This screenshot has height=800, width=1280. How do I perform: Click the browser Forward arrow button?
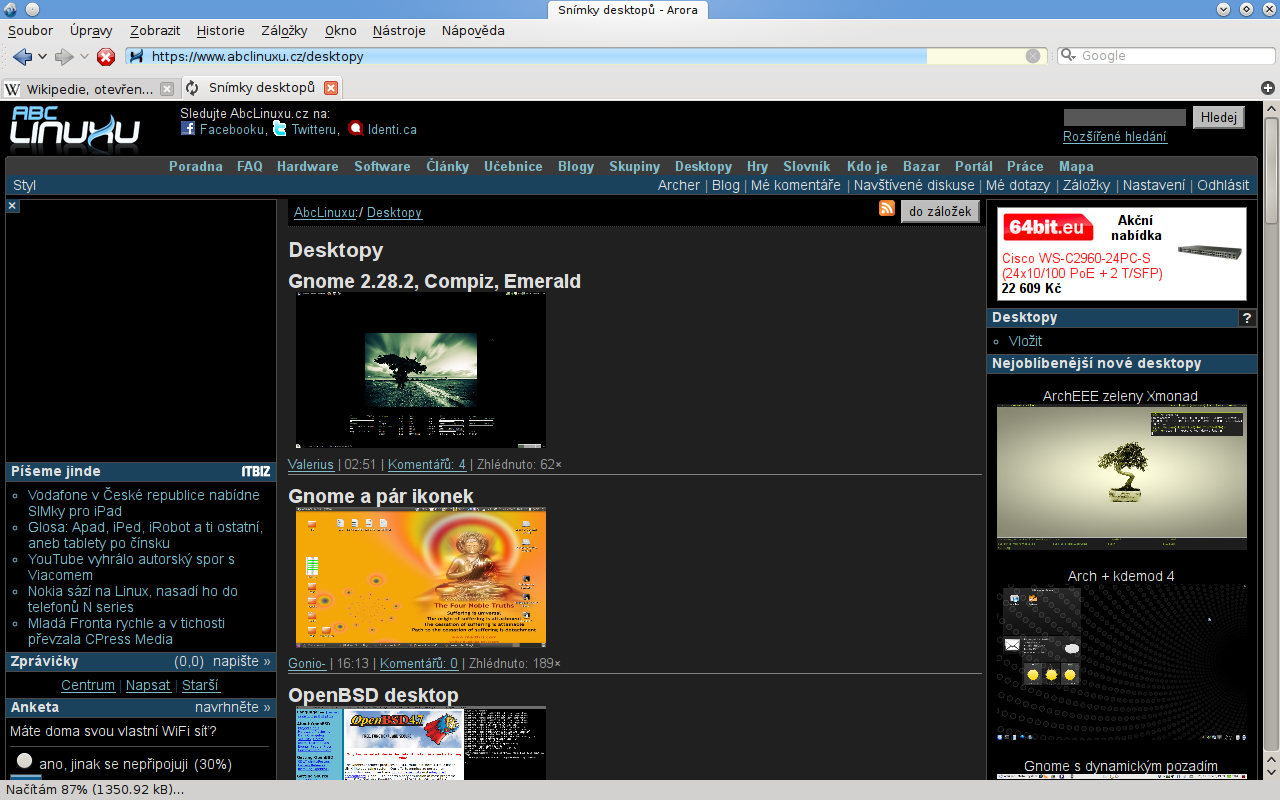pos(64,57)
